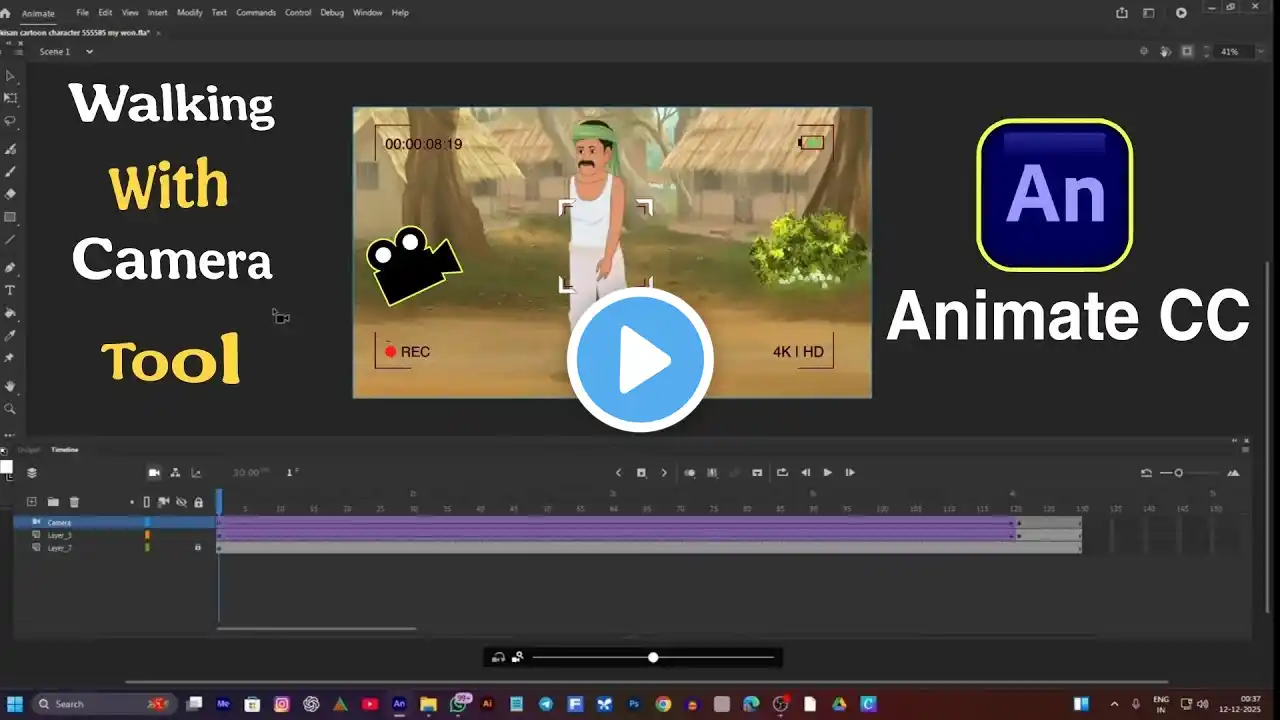Click the New Layer icon in the timeline

32,502
